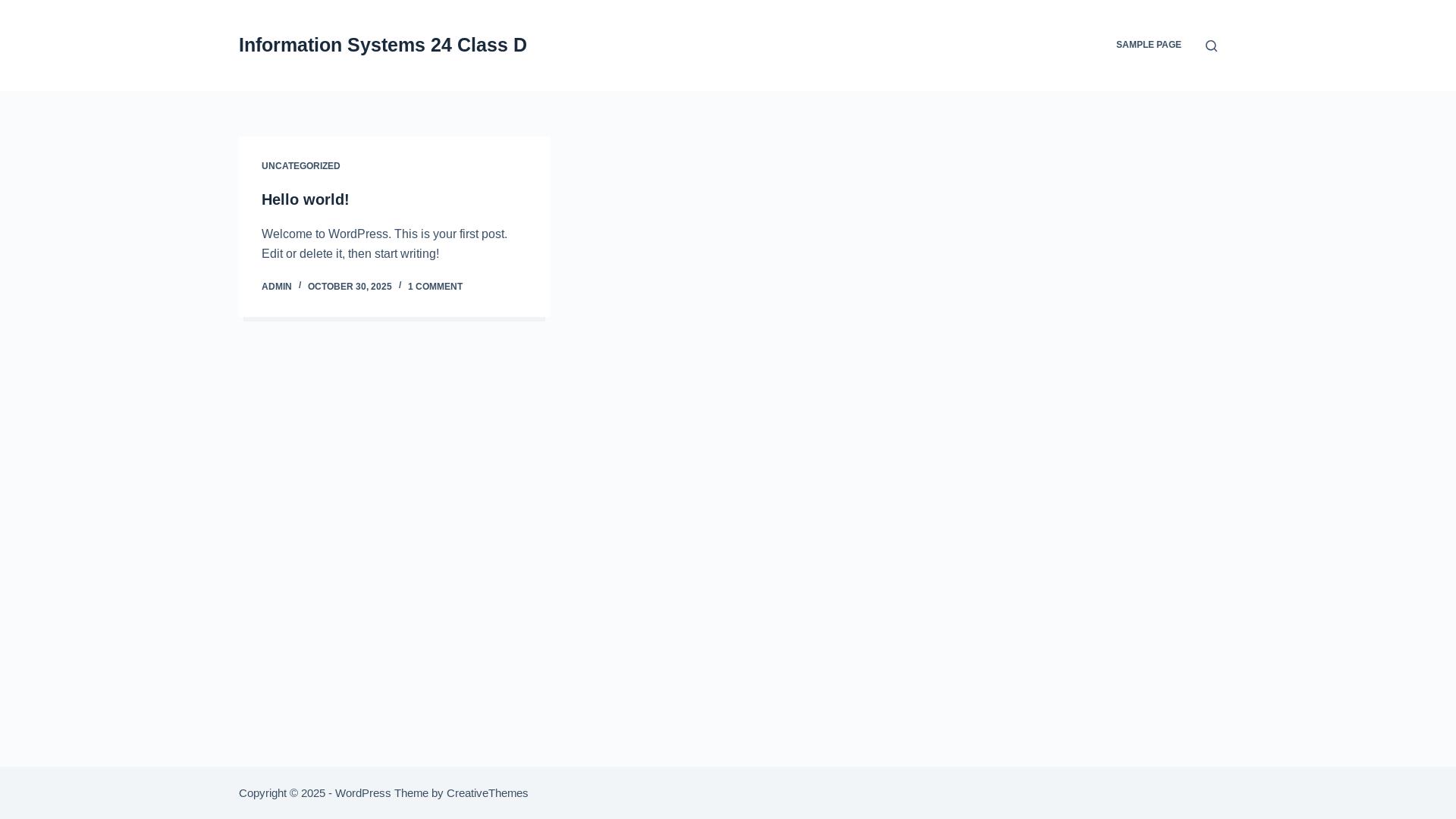This screenshot has height=819, width=1456.
Task: Visit the CreativeThemes footer link
Action: 487,792
